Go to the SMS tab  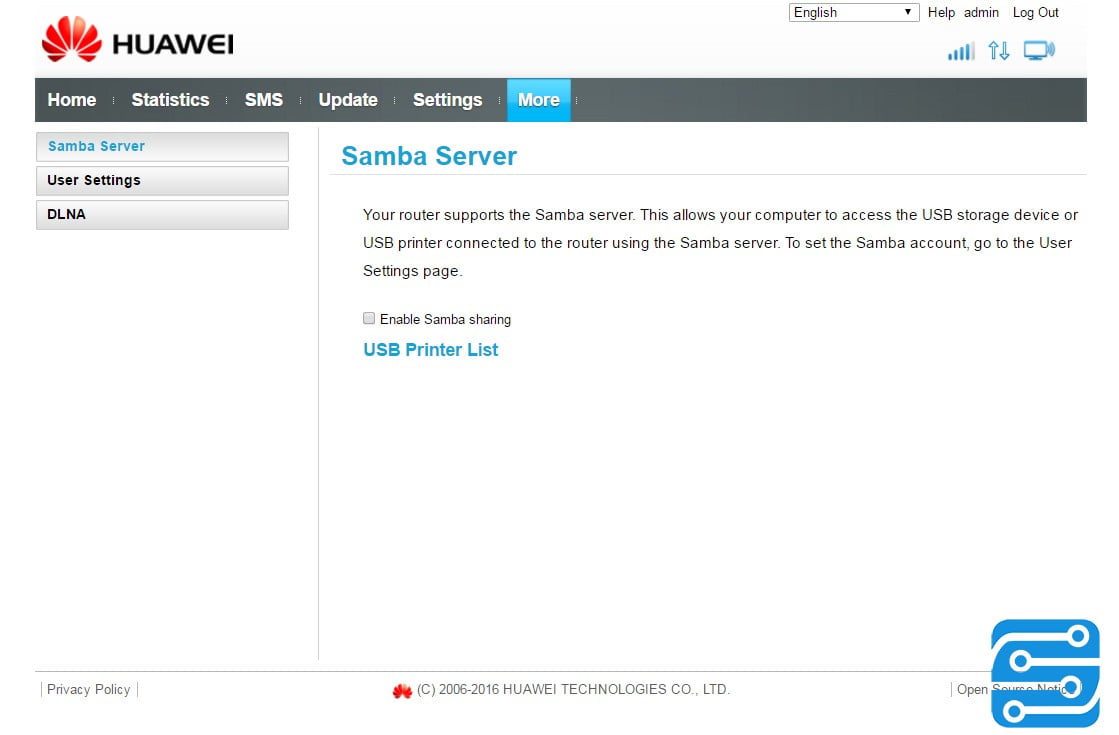tap(264, 100)
